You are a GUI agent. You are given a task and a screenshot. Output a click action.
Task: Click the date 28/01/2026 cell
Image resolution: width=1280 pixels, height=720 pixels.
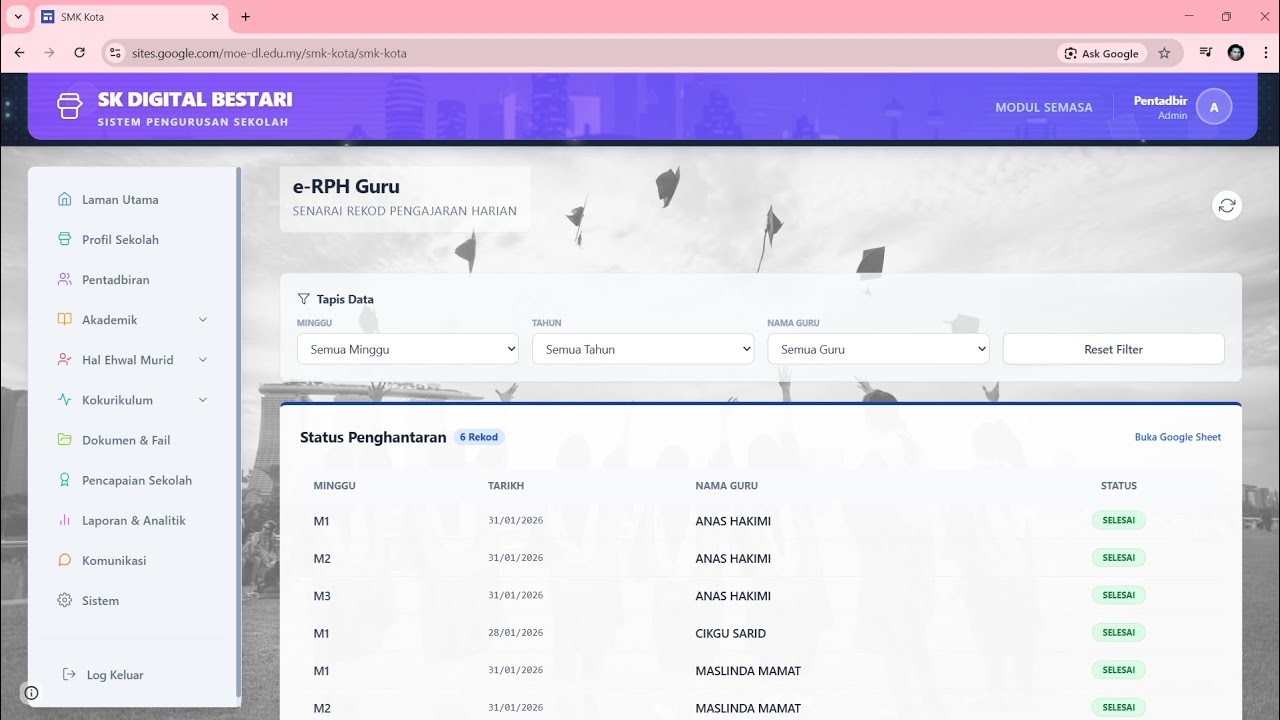[x=516, y=633]
